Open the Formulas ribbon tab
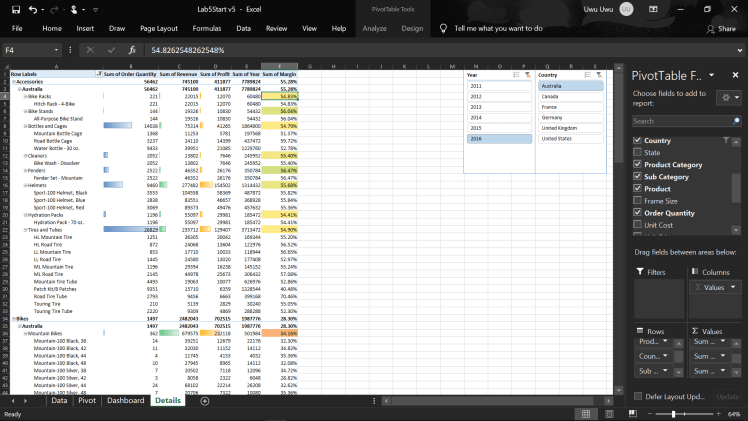The image size is (748, 421). click(x=206, y=29)
